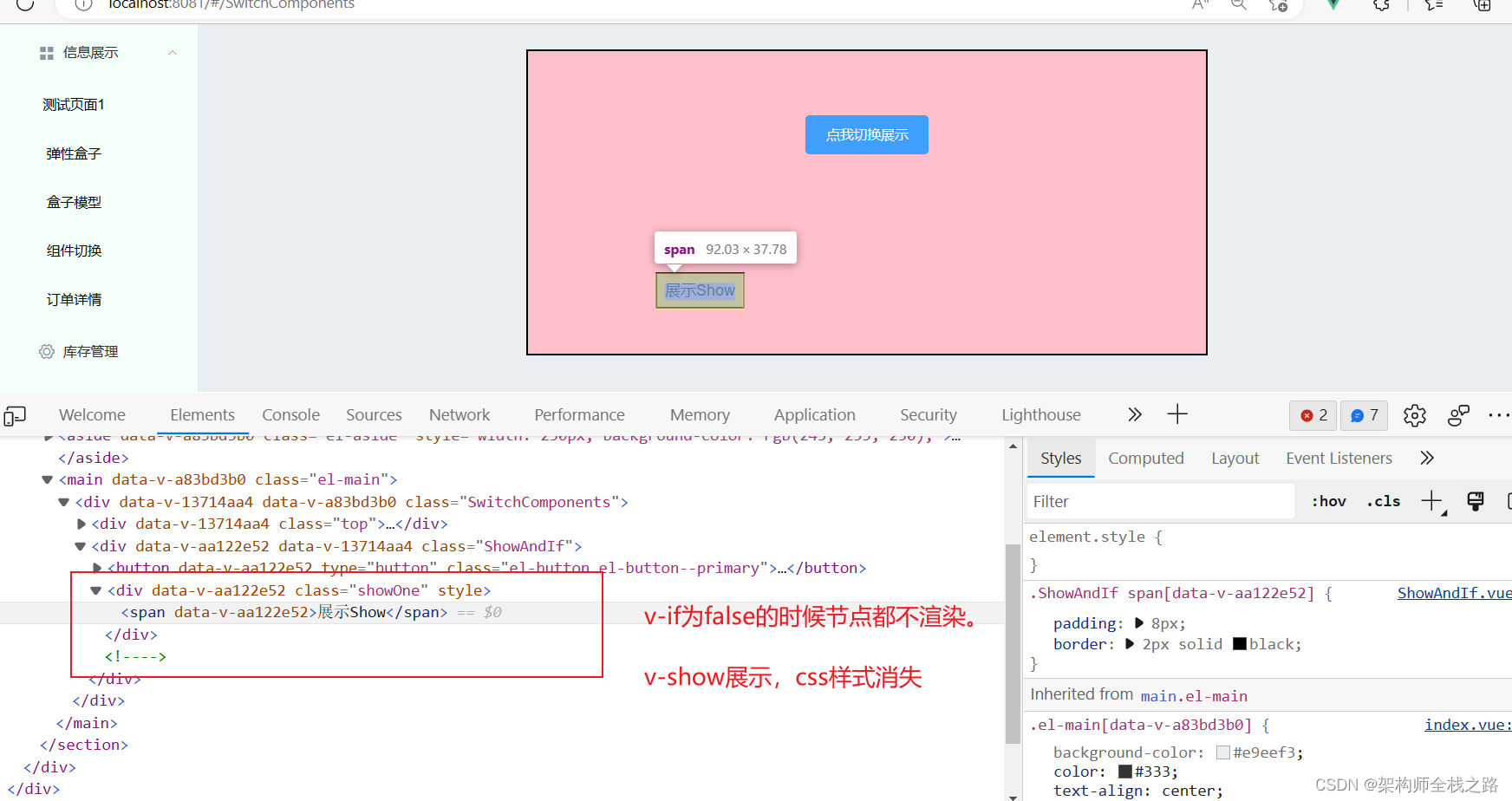The width and height of the screenshot is (1512, 801).
Task: Select the Computed pane tab
Action: pyautogui.click(x=1145, y=459)
